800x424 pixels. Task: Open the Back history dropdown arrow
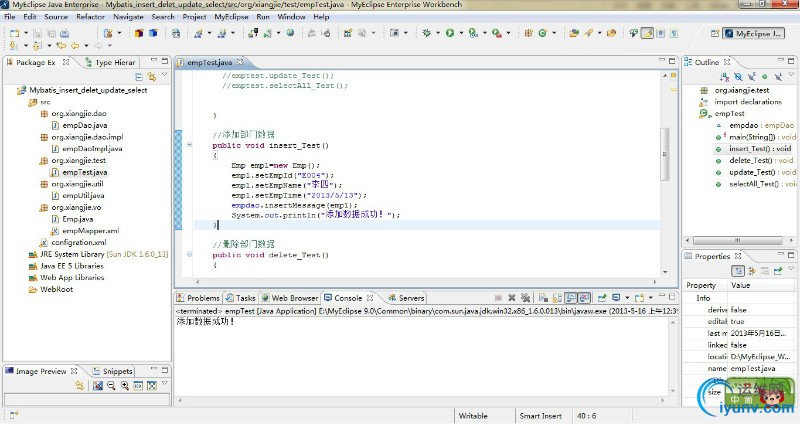point(86,45)
